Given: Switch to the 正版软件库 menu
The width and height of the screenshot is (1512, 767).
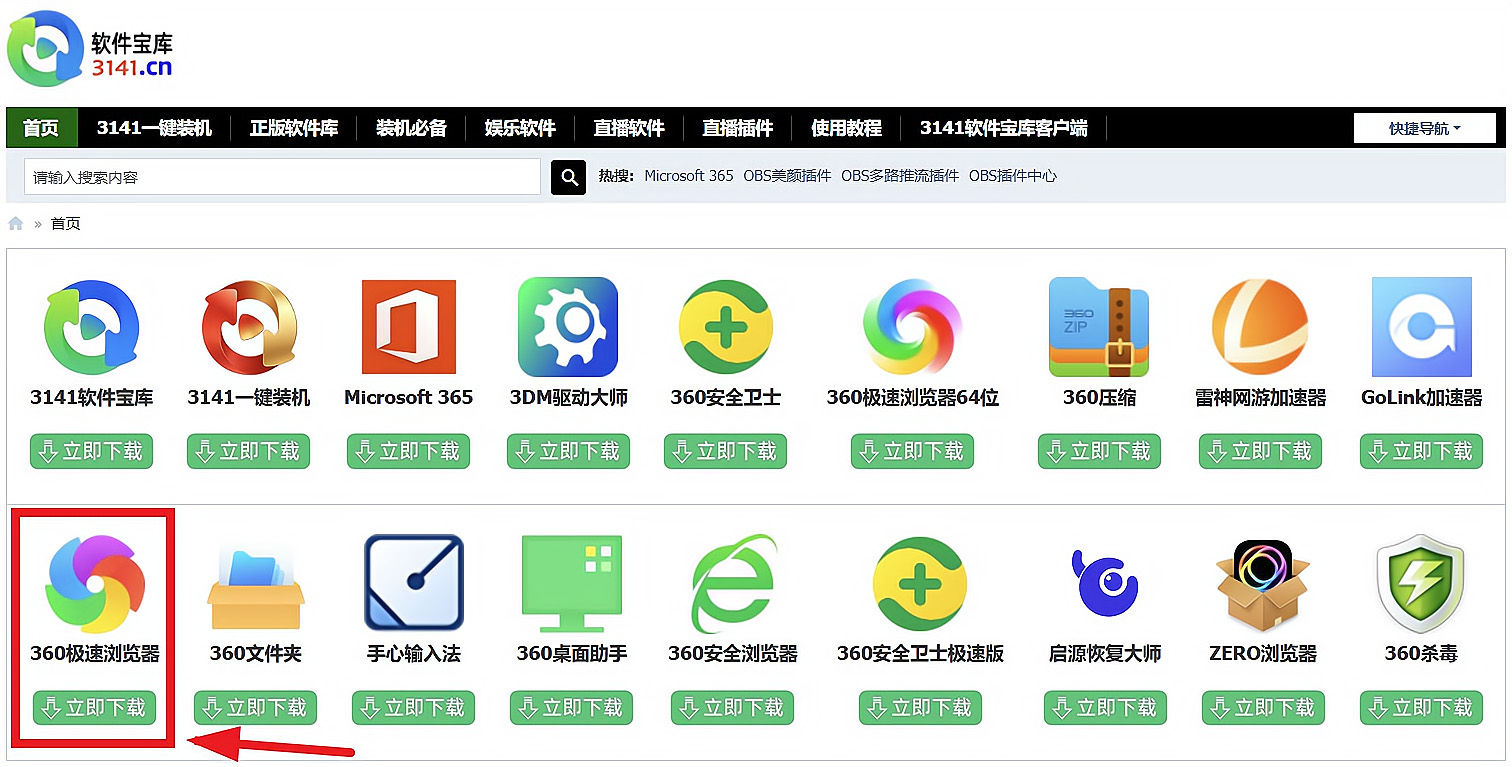Looking at the screenshot, I should point(294,128).
